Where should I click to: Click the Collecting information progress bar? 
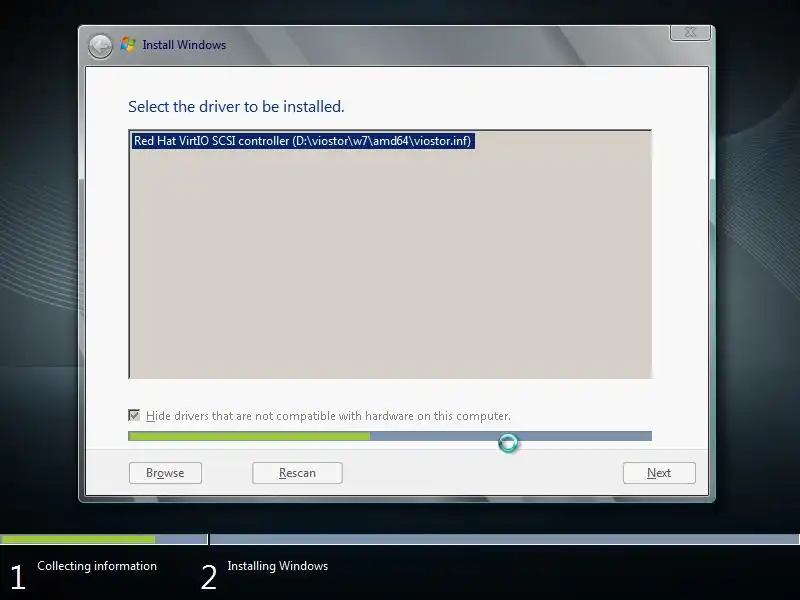point(104,539)
